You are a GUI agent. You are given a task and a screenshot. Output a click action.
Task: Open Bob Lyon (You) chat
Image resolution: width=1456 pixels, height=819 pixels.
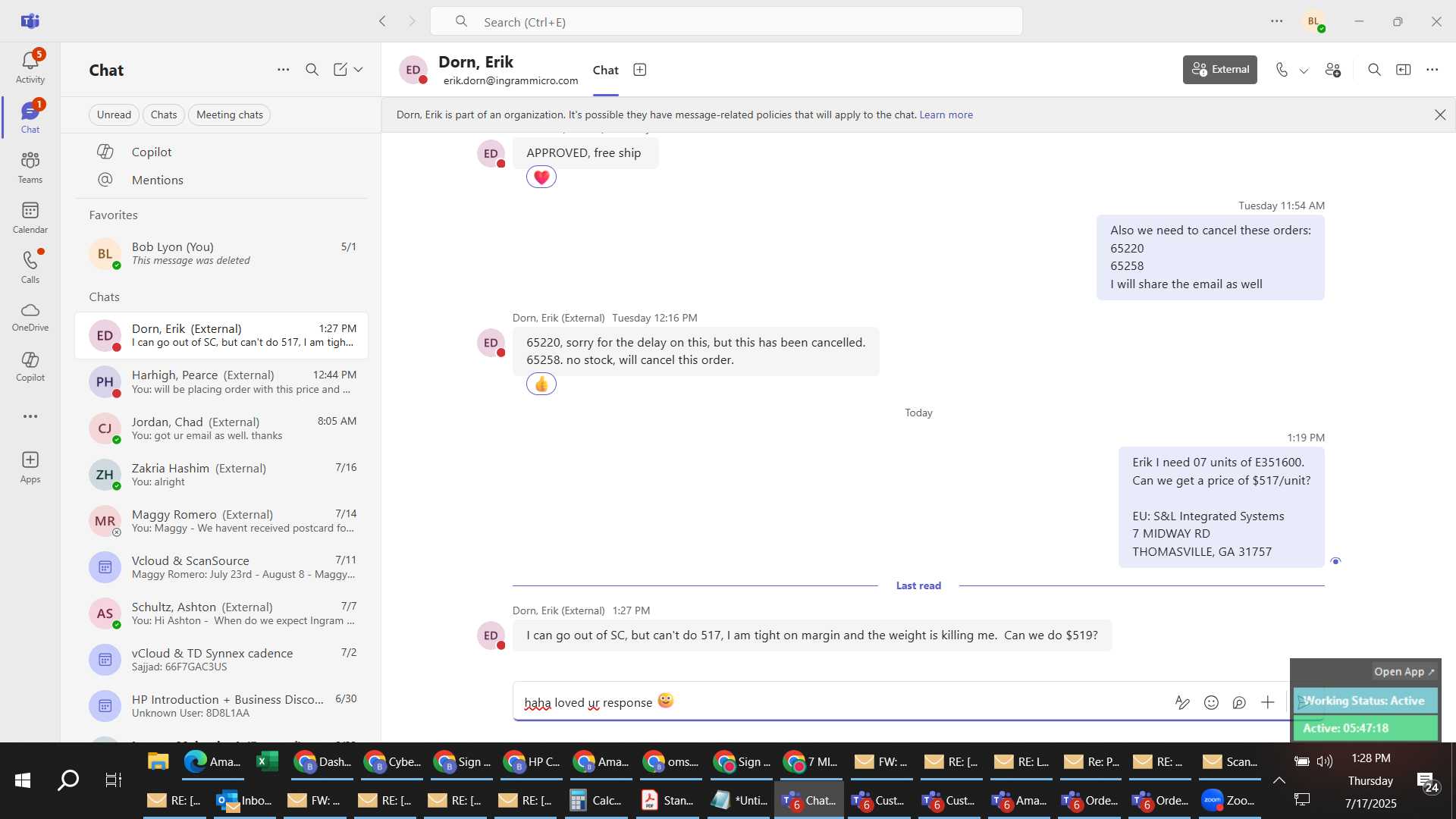221,253
